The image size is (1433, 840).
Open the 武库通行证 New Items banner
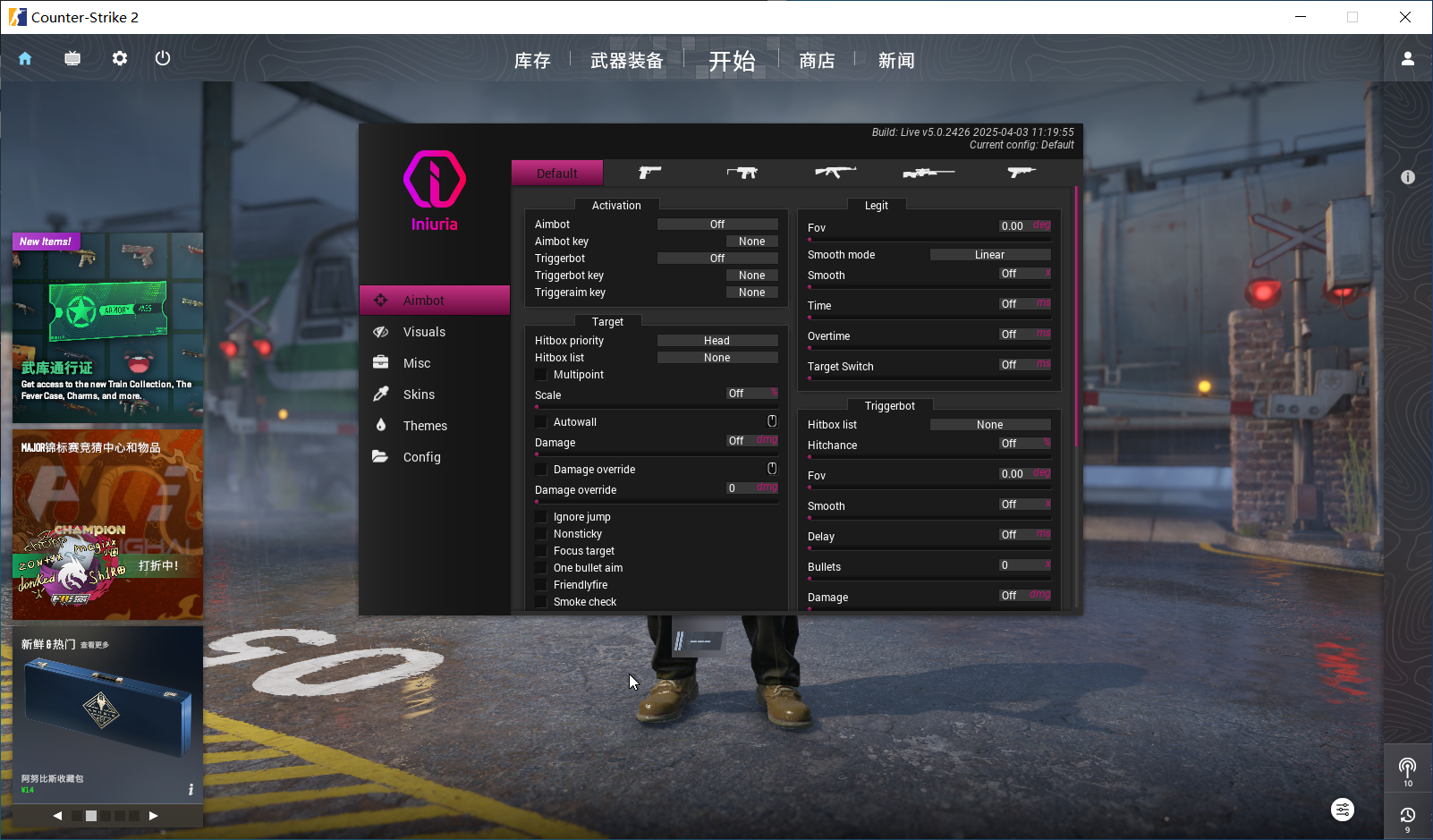[107, 327]
